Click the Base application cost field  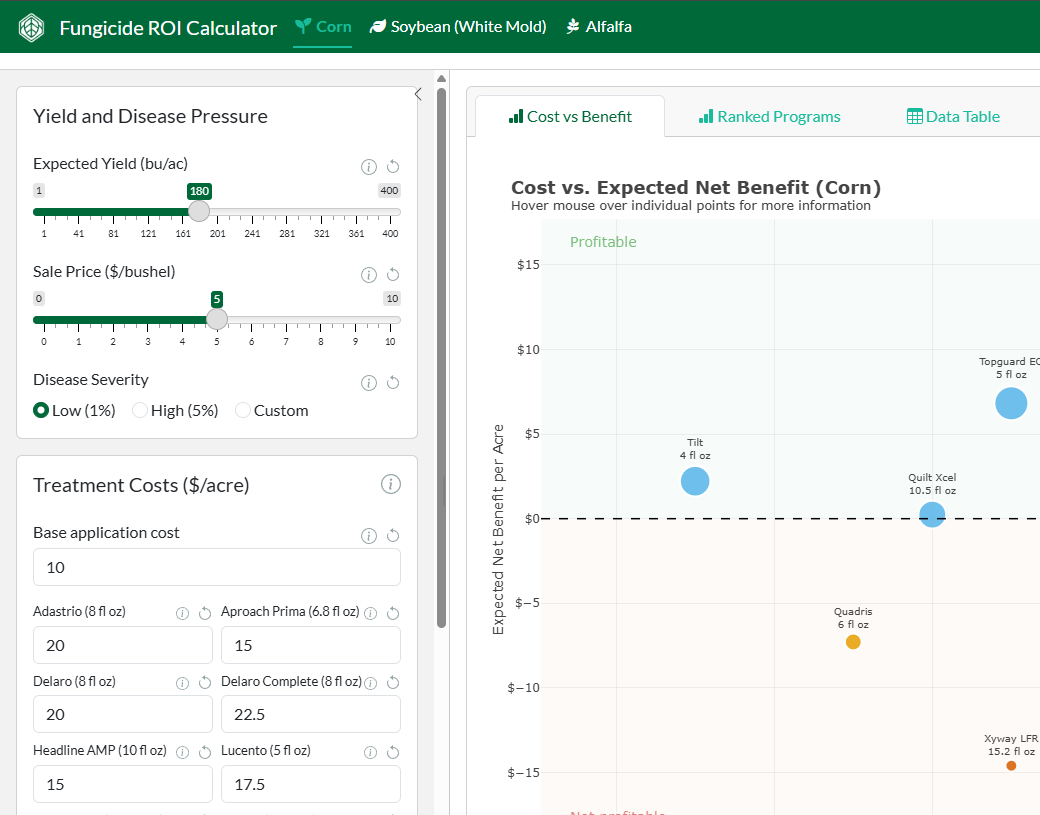click(217, 568)
